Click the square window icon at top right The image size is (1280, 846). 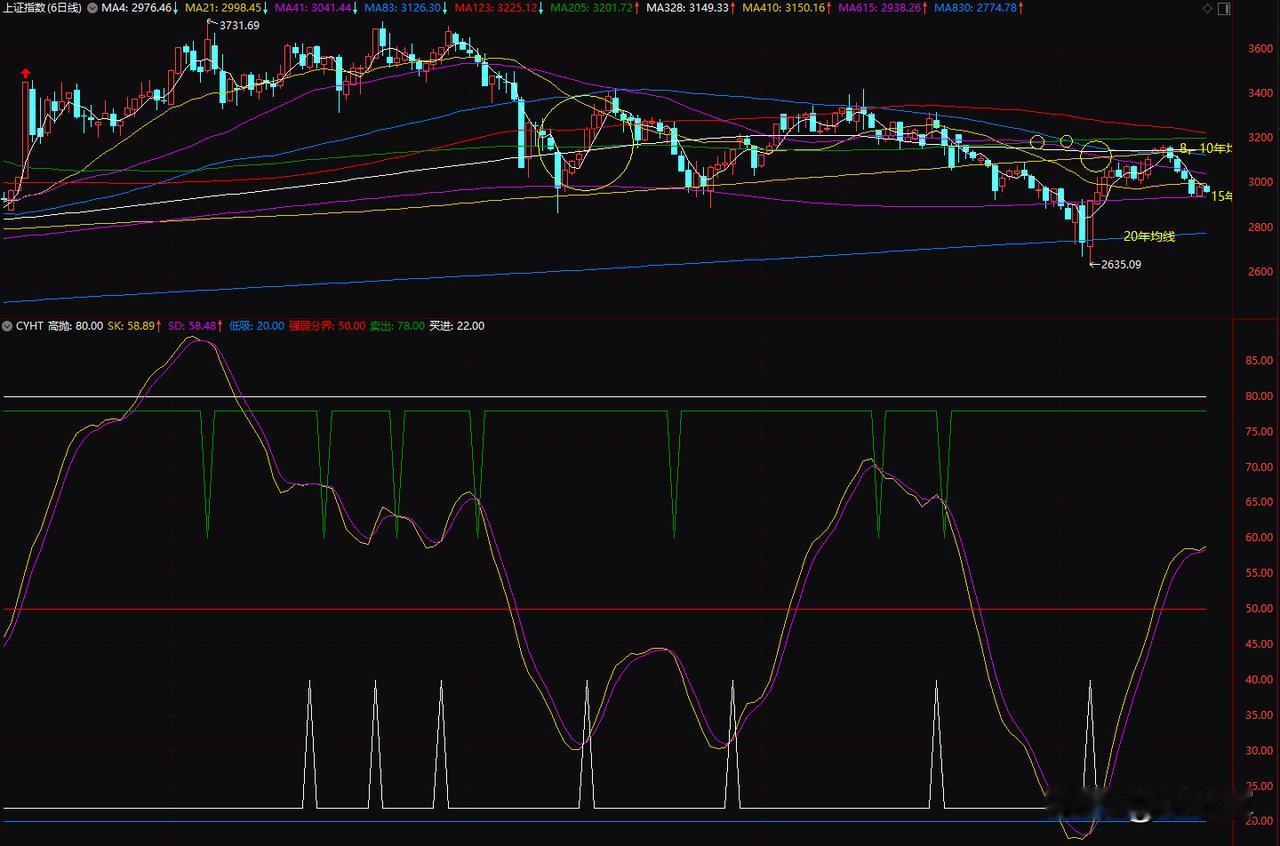[x=1223, y=8]
